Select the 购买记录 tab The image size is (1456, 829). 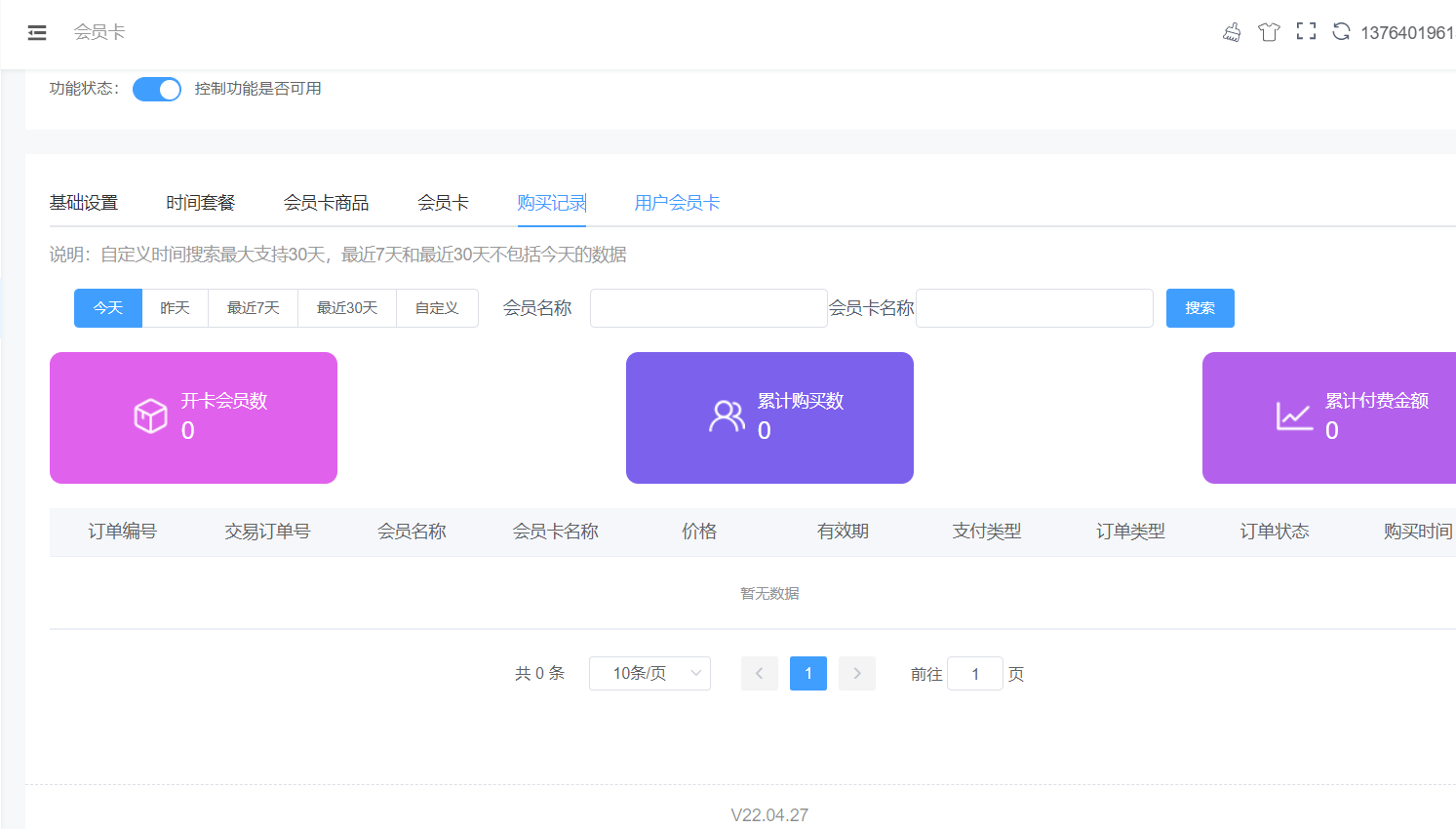tap(552, 203)
